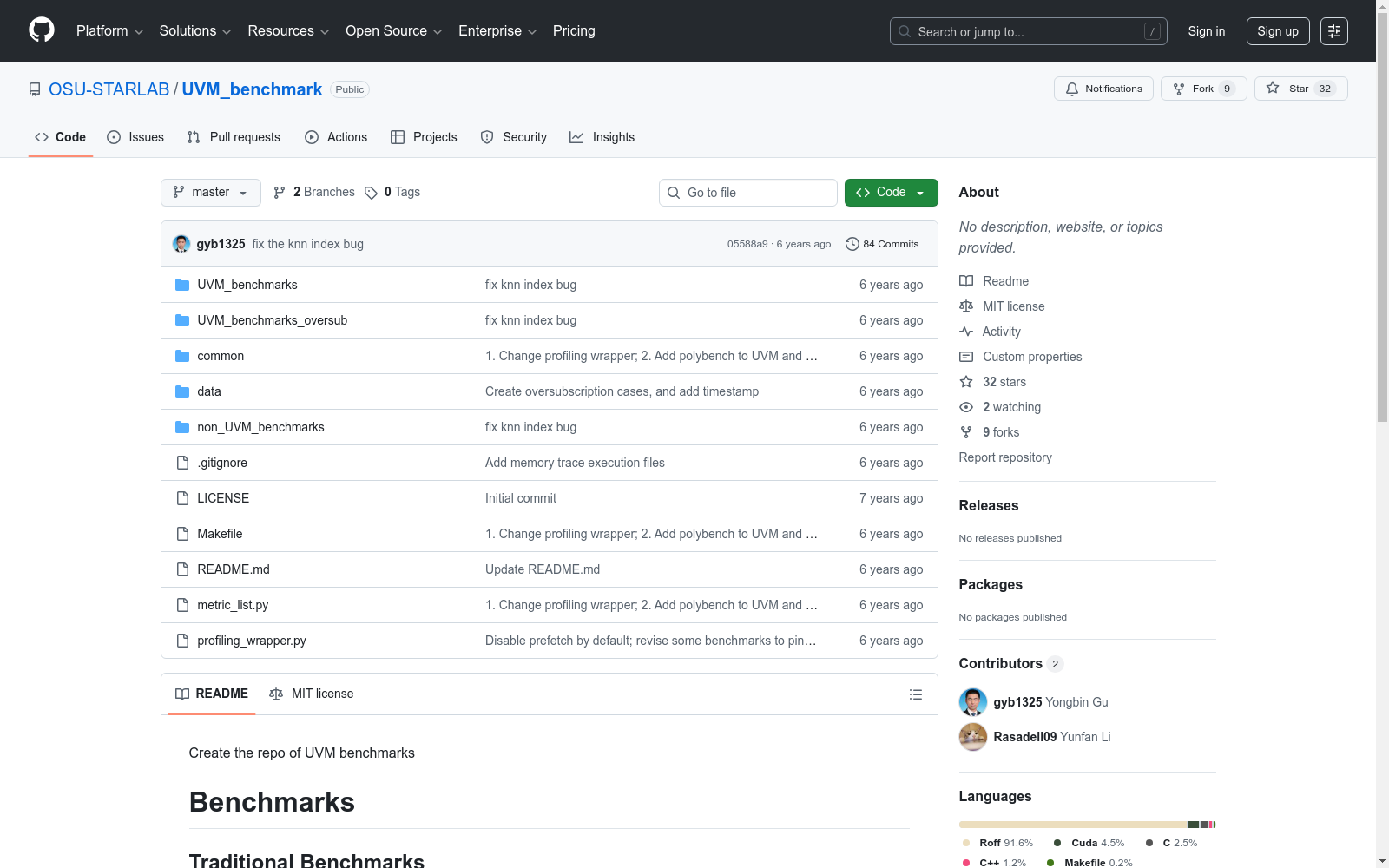The width and height of the screenshot is (1389, 868).
Task: Open the OSU-STARLAB organization link
Action: 109,89
